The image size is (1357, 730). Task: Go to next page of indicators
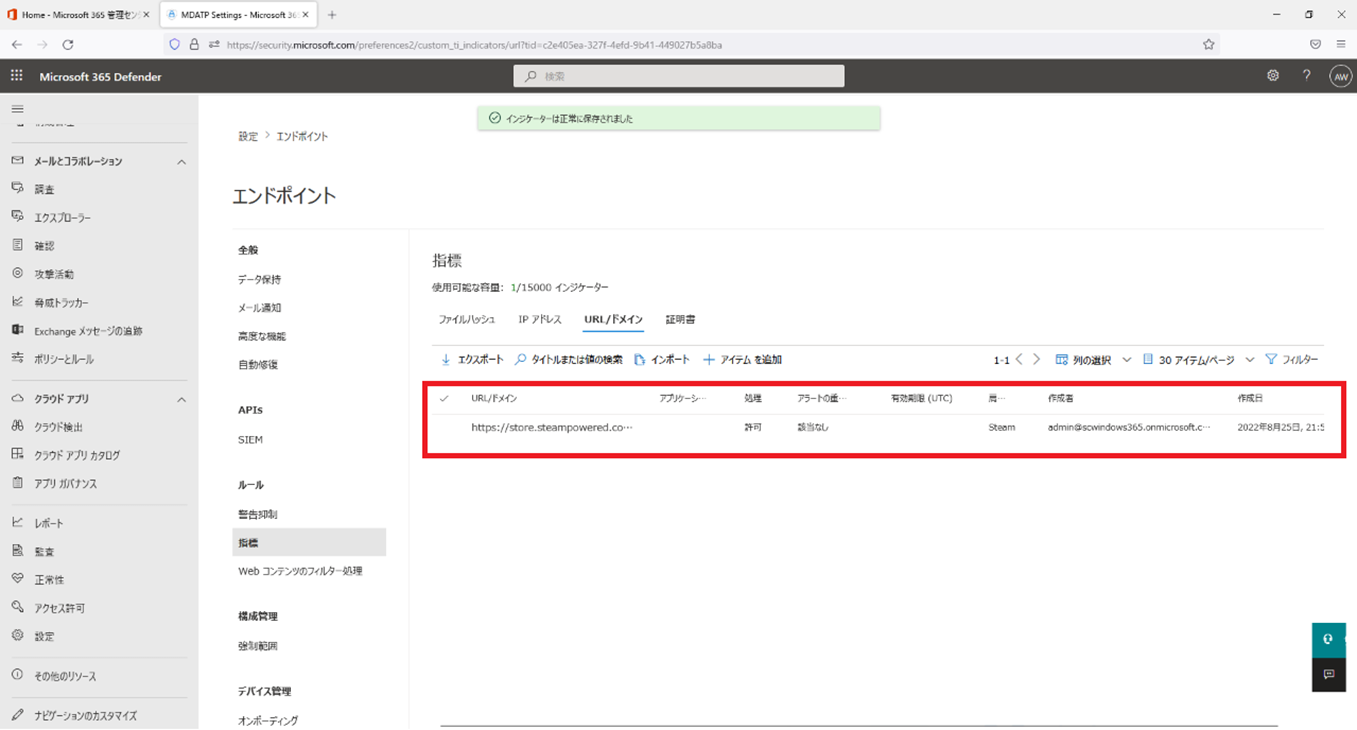(1036, 359)
